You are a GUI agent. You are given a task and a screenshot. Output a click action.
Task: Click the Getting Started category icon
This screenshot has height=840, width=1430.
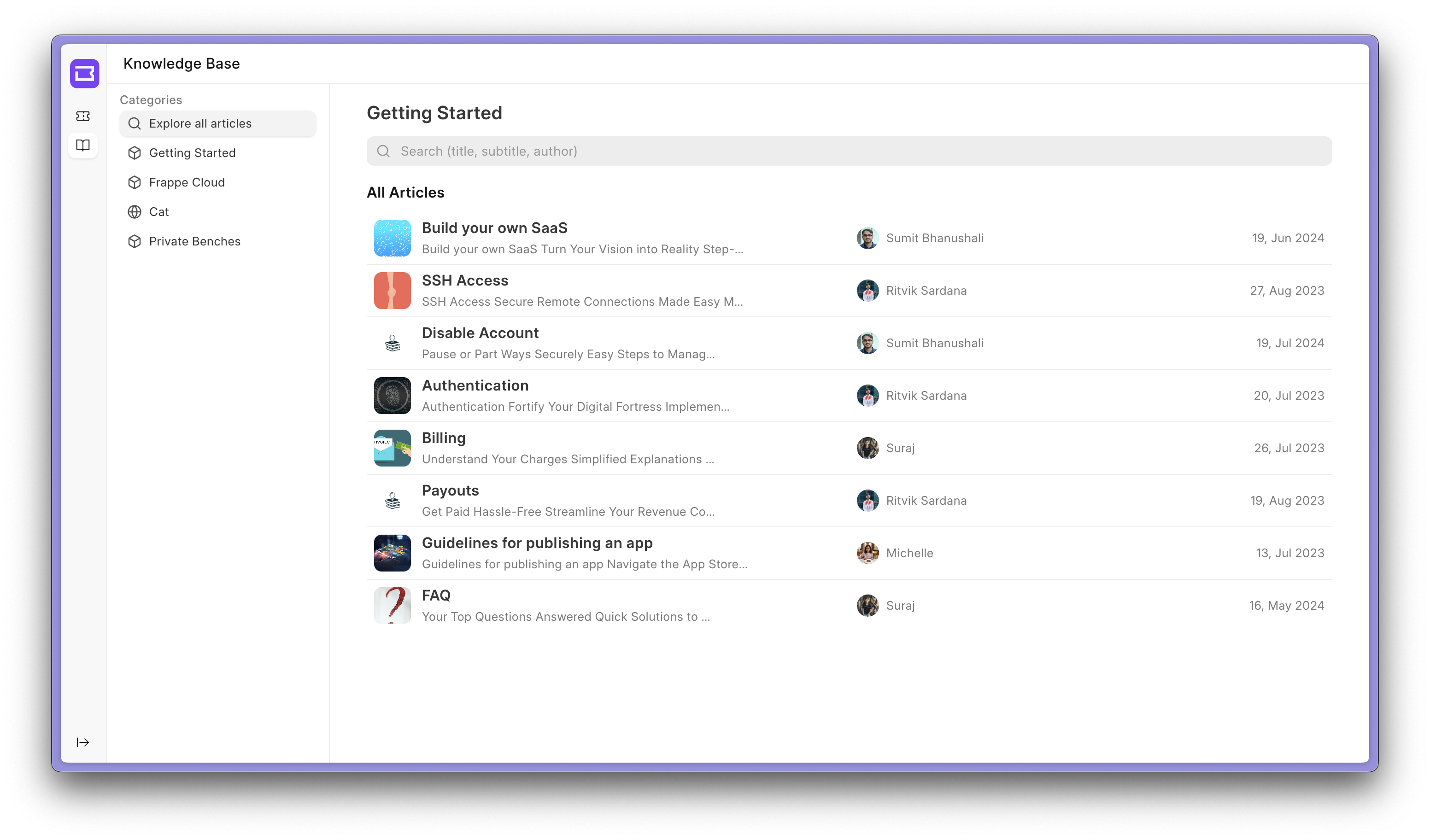pos(134,153)
